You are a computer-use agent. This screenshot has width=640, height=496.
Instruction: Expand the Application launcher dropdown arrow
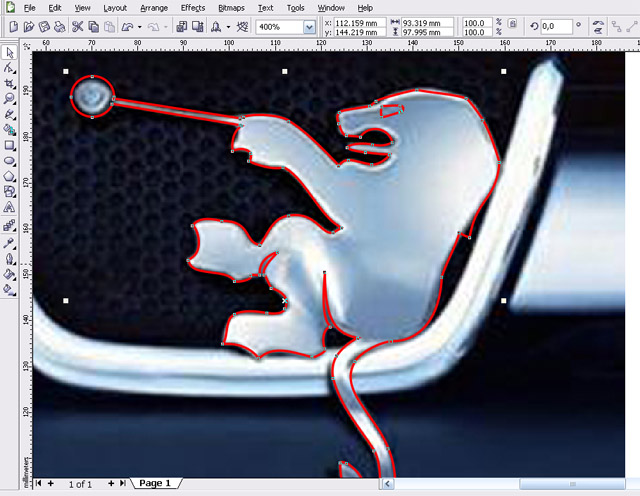click(228, 27)
